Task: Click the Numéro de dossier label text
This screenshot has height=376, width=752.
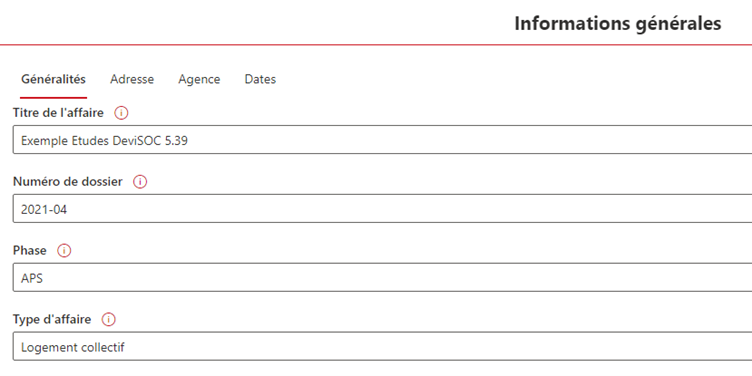Action: (x=68, y=182)
